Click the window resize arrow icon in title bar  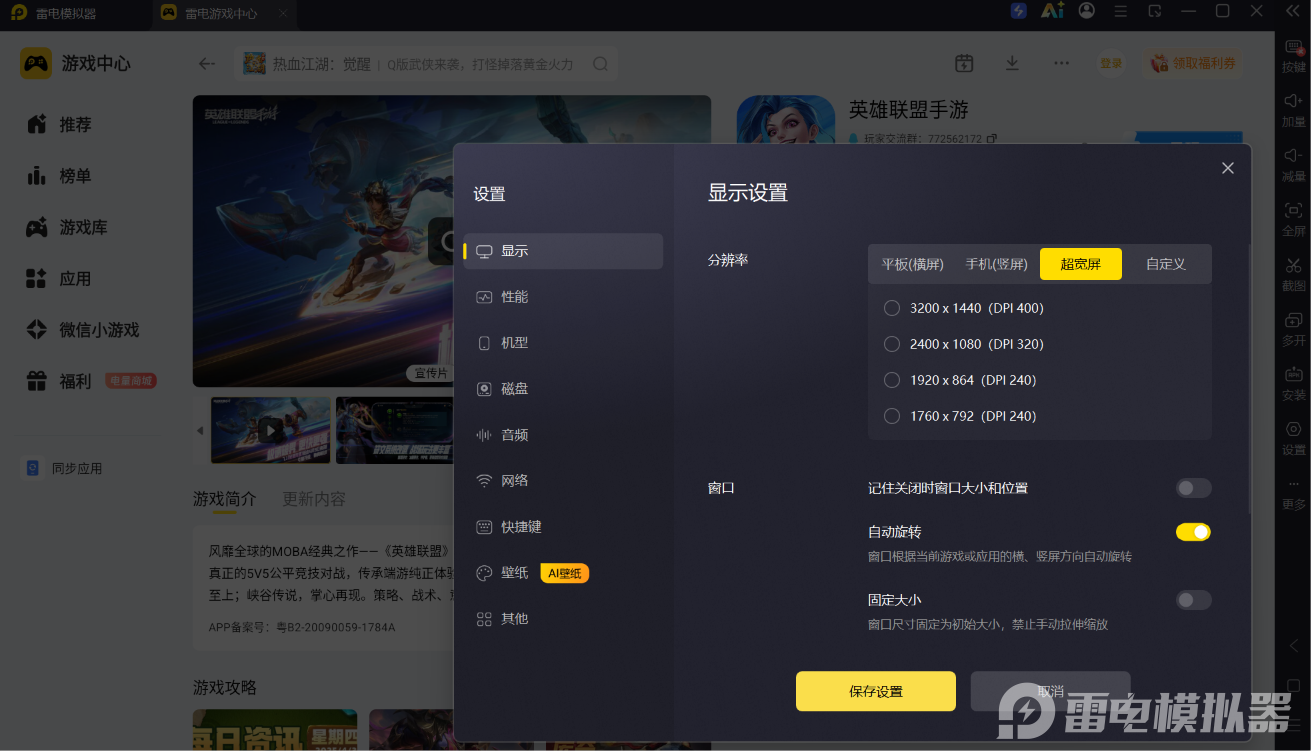(x=1155, y=11)
